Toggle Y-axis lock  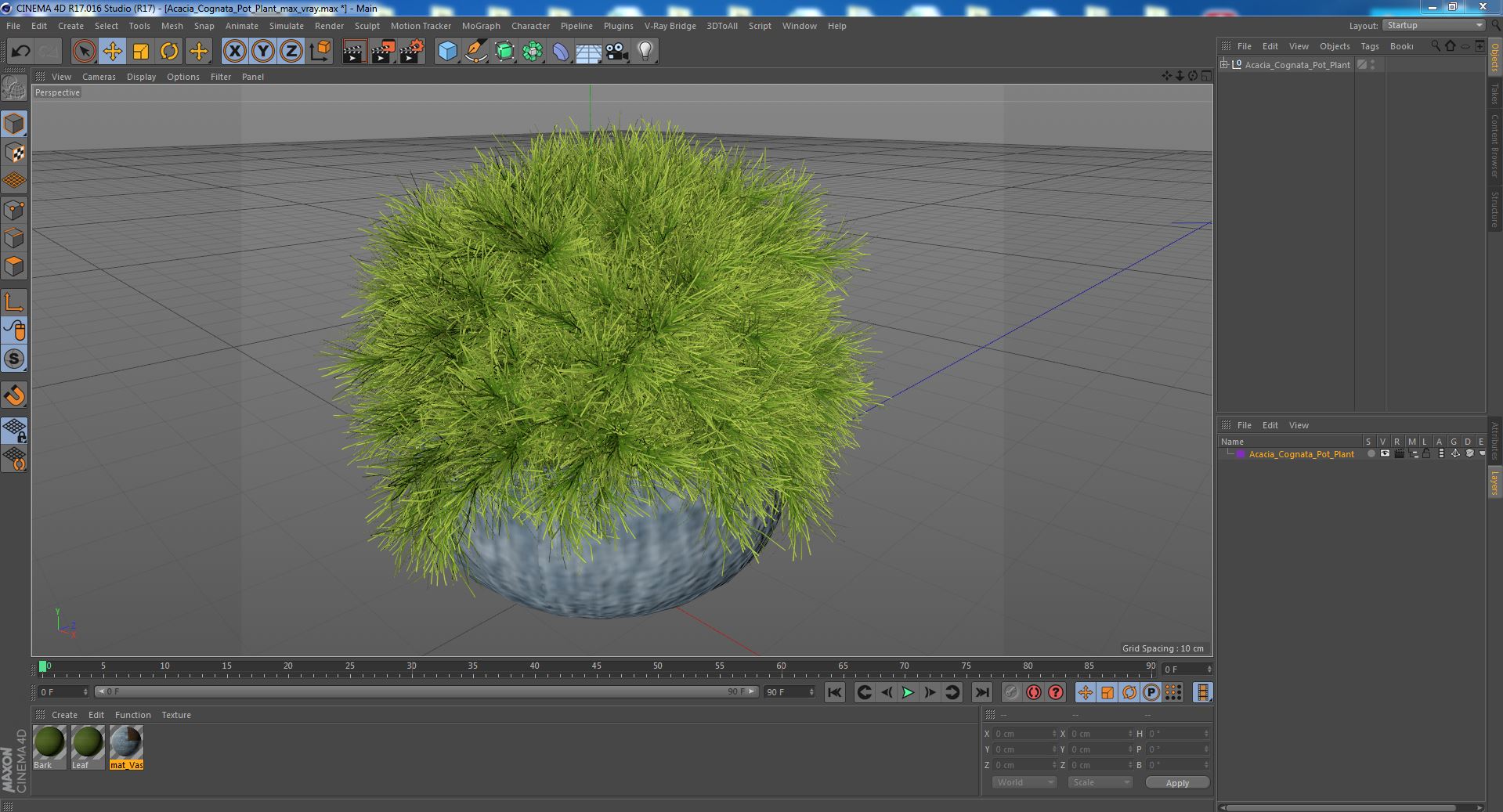pos(263,52)
